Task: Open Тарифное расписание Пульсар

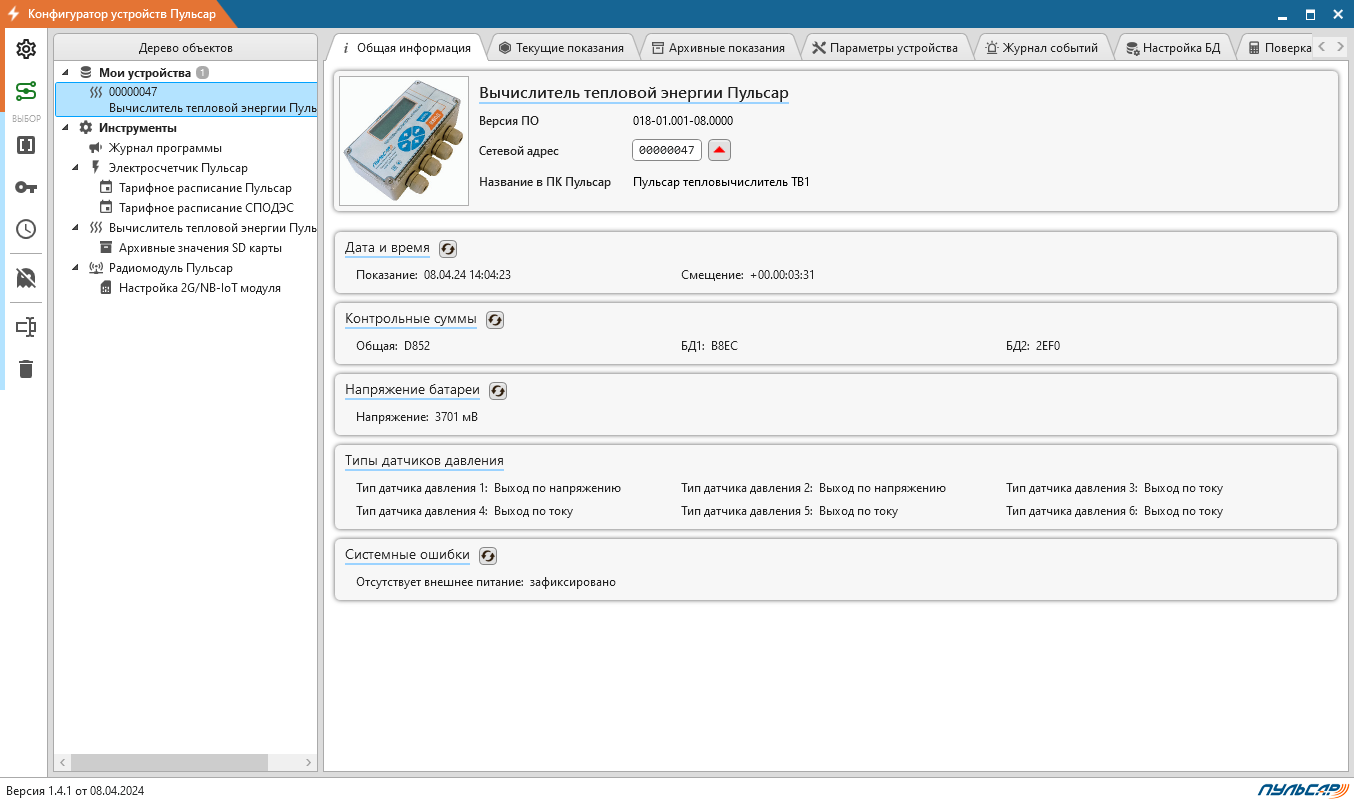Action: (x=205, y=188)
